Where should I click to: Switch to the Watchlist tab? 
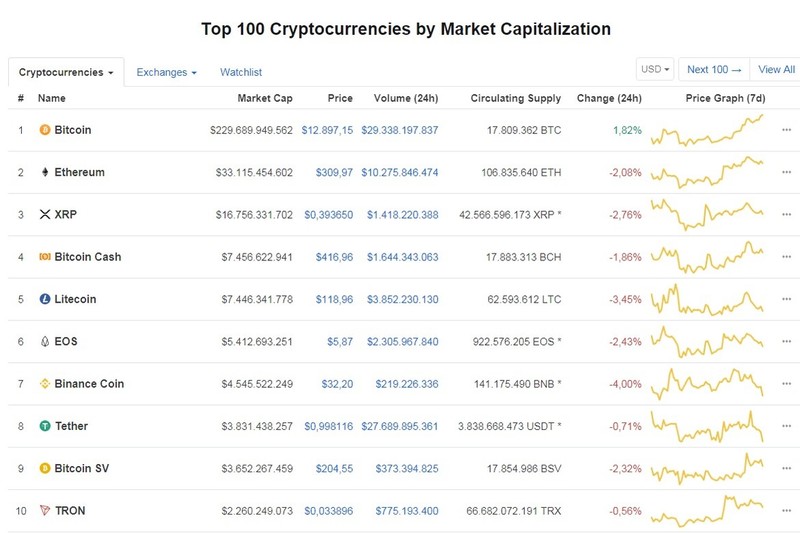pyautogui.click(x=241, y=72)
